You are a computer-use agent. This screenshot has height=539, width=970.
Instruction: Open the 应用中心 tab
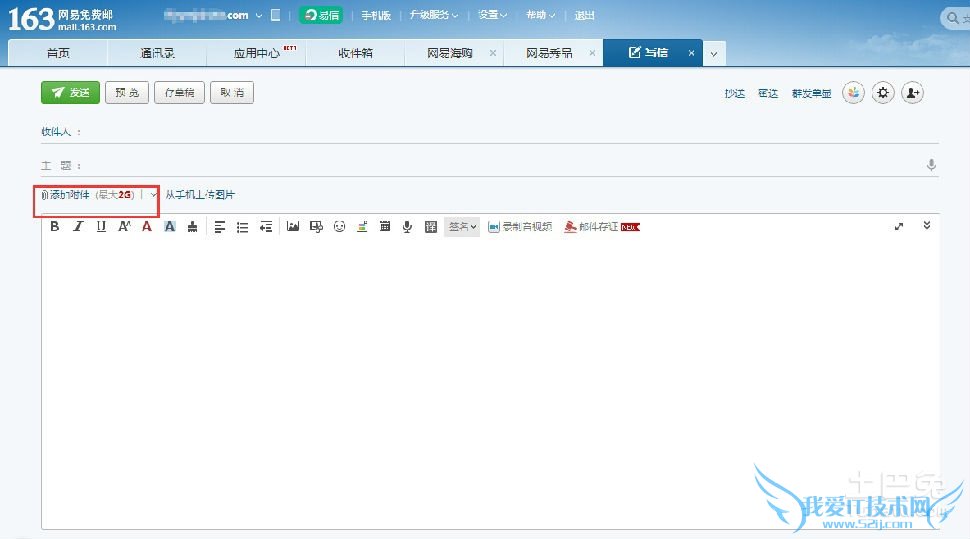click(257, 53)
